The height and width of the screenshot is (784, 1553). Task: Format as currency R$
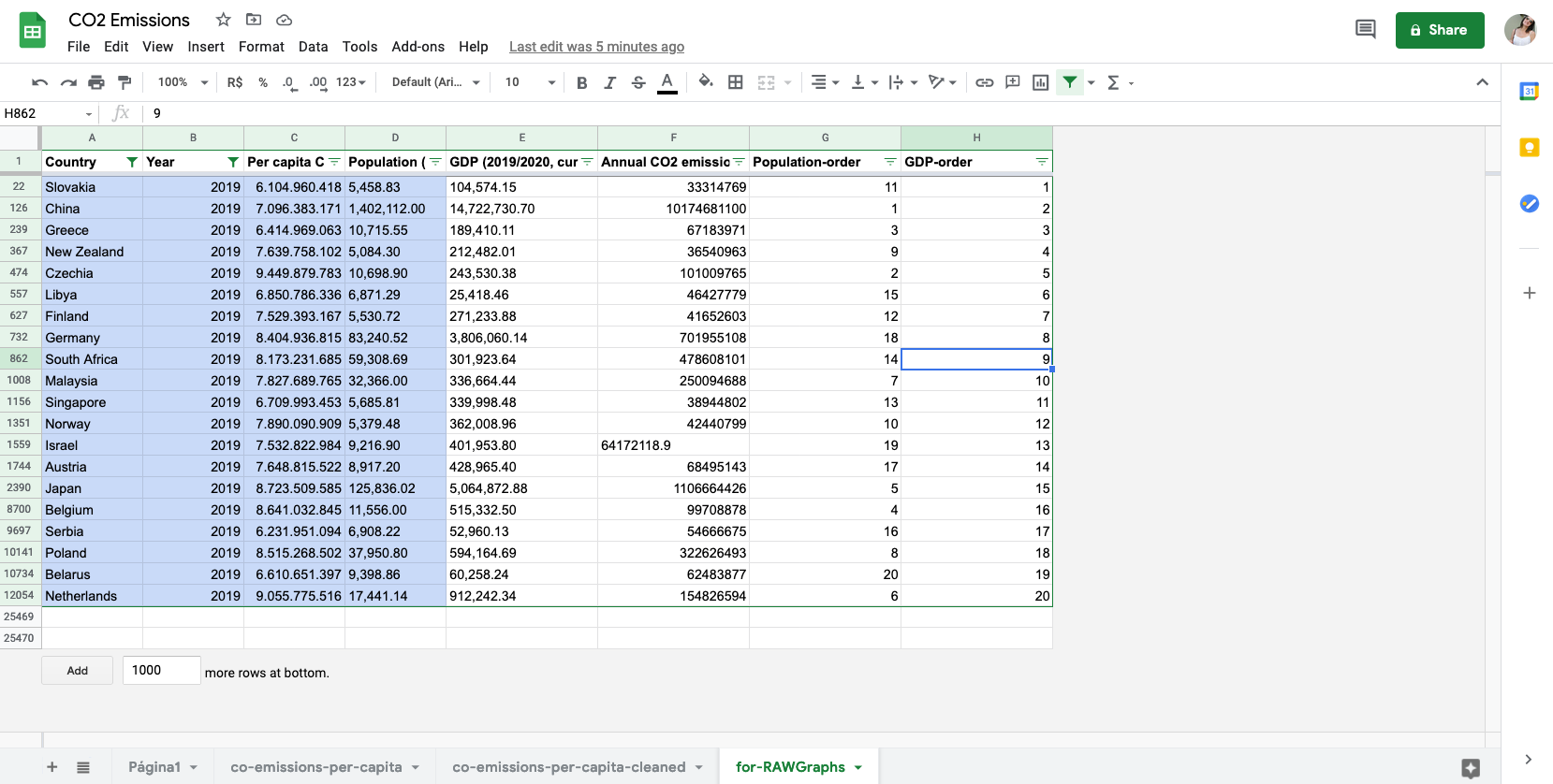click(x=235, y=82)
